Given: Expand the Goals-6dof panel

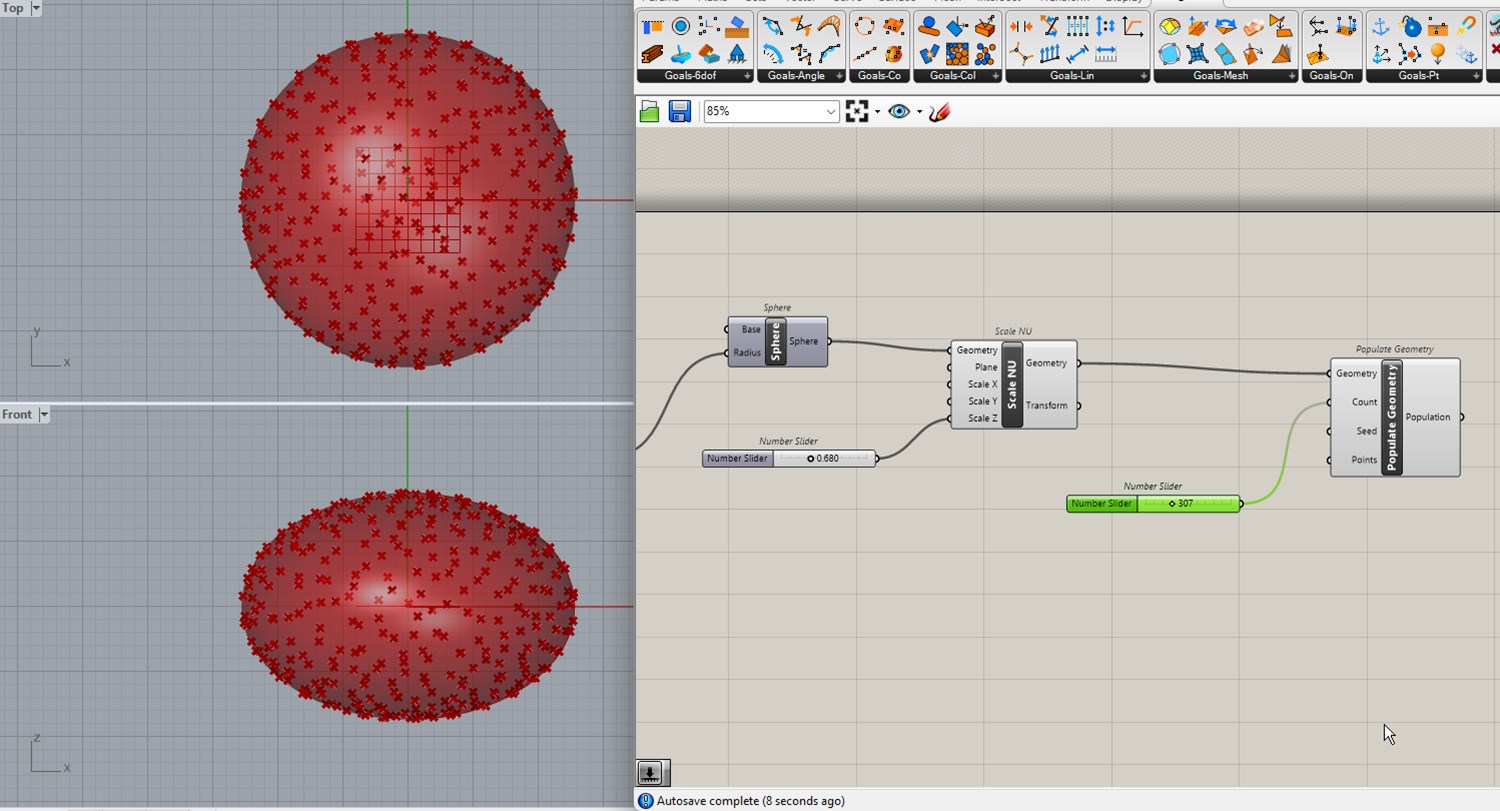Looking at the screenshot, I should point(747,76).
